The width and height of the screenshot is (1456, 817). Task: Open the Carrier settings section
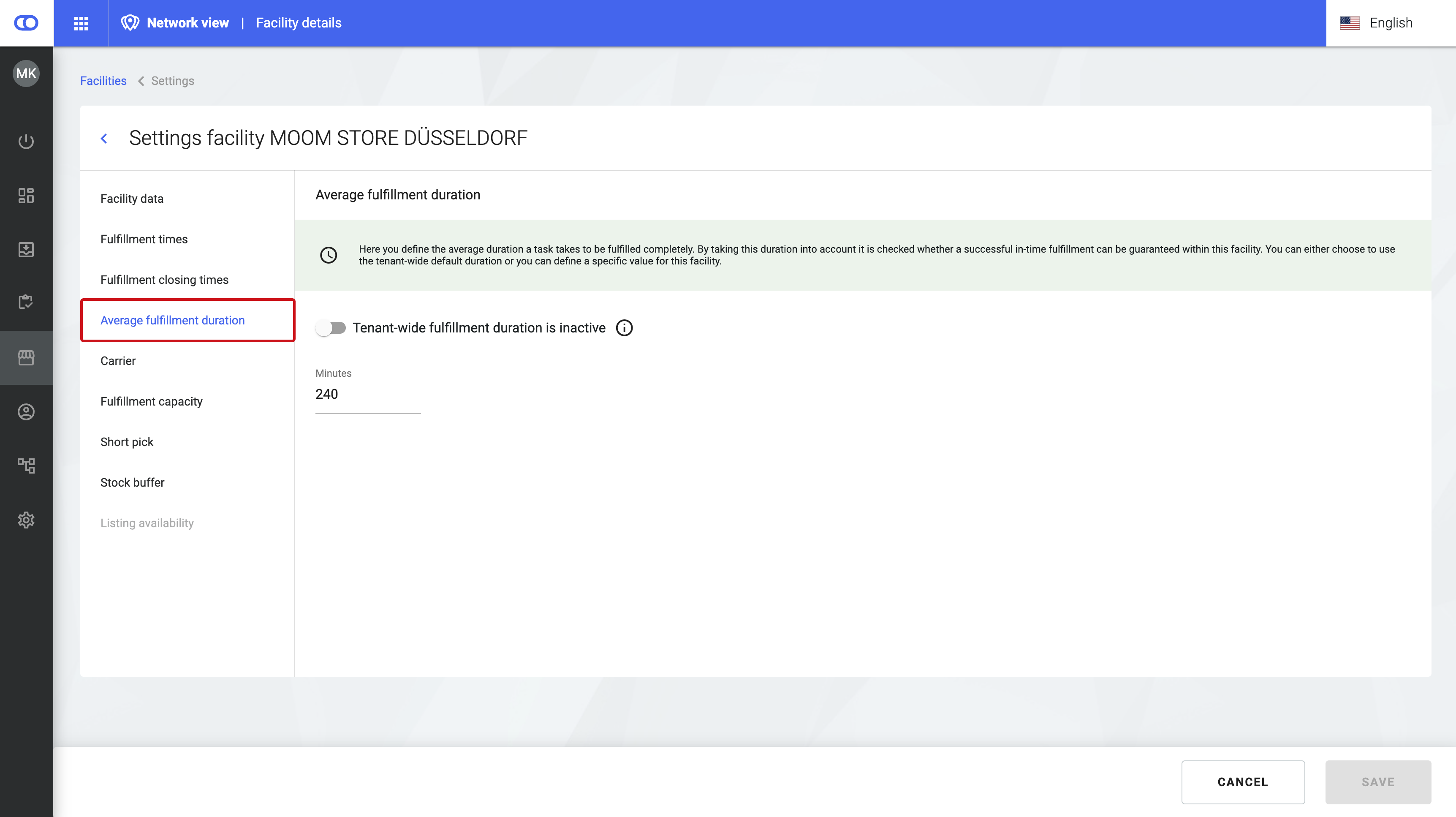pos(117,361)
